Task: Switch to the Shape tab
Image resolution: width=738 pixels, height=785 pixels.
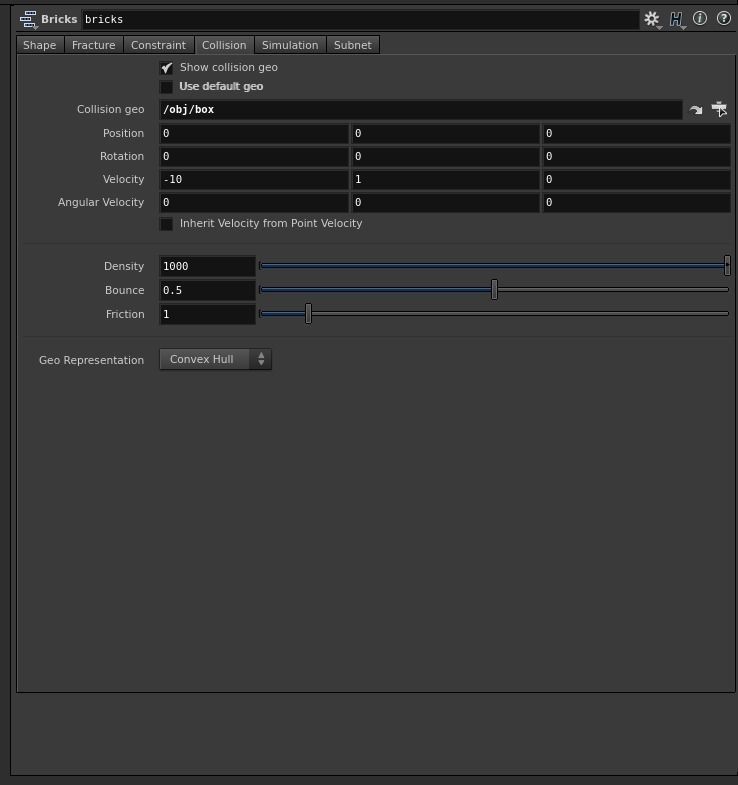Action: pos(40,45)
